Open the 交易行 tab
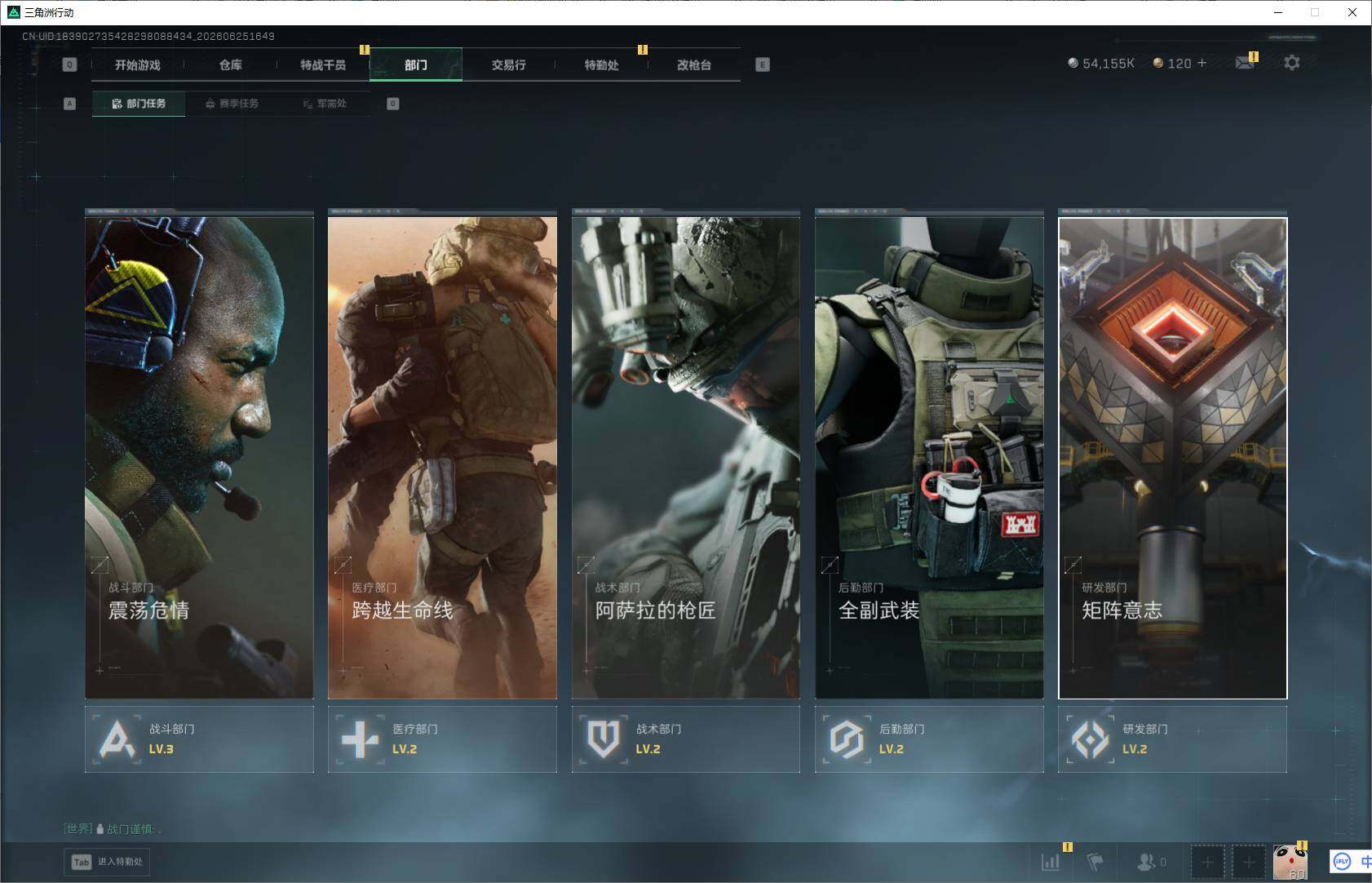This screenshot has width=1372, height=883. tap(509, 64)
